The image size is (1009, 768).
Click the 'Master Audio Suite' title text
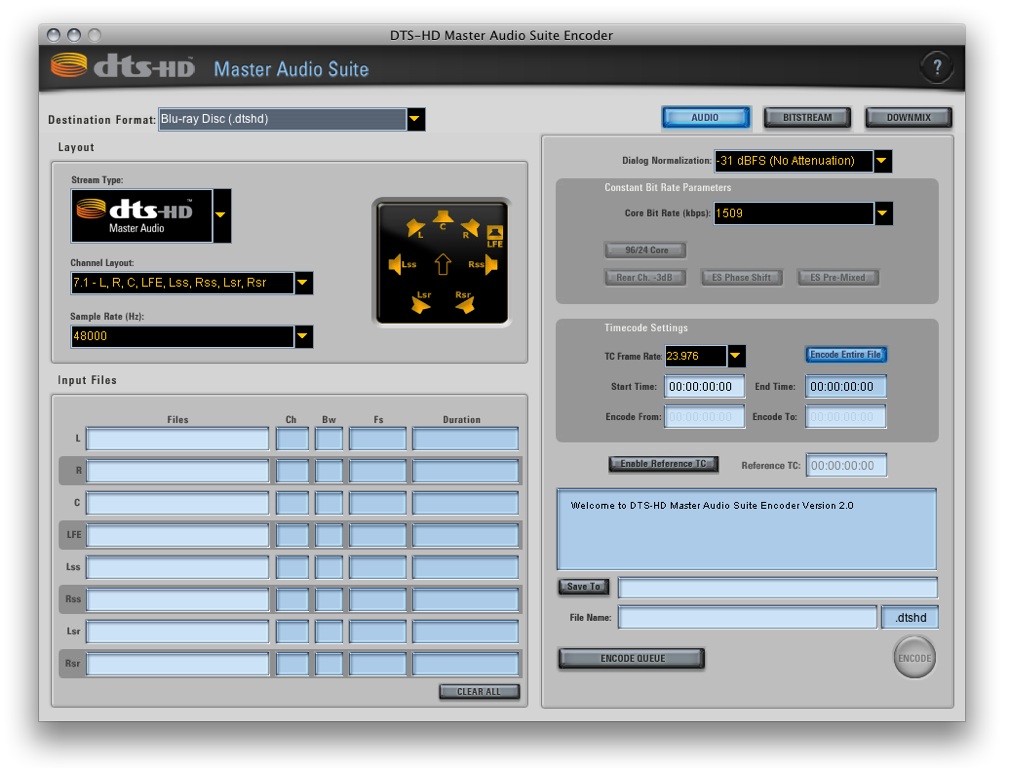[292, 69]
